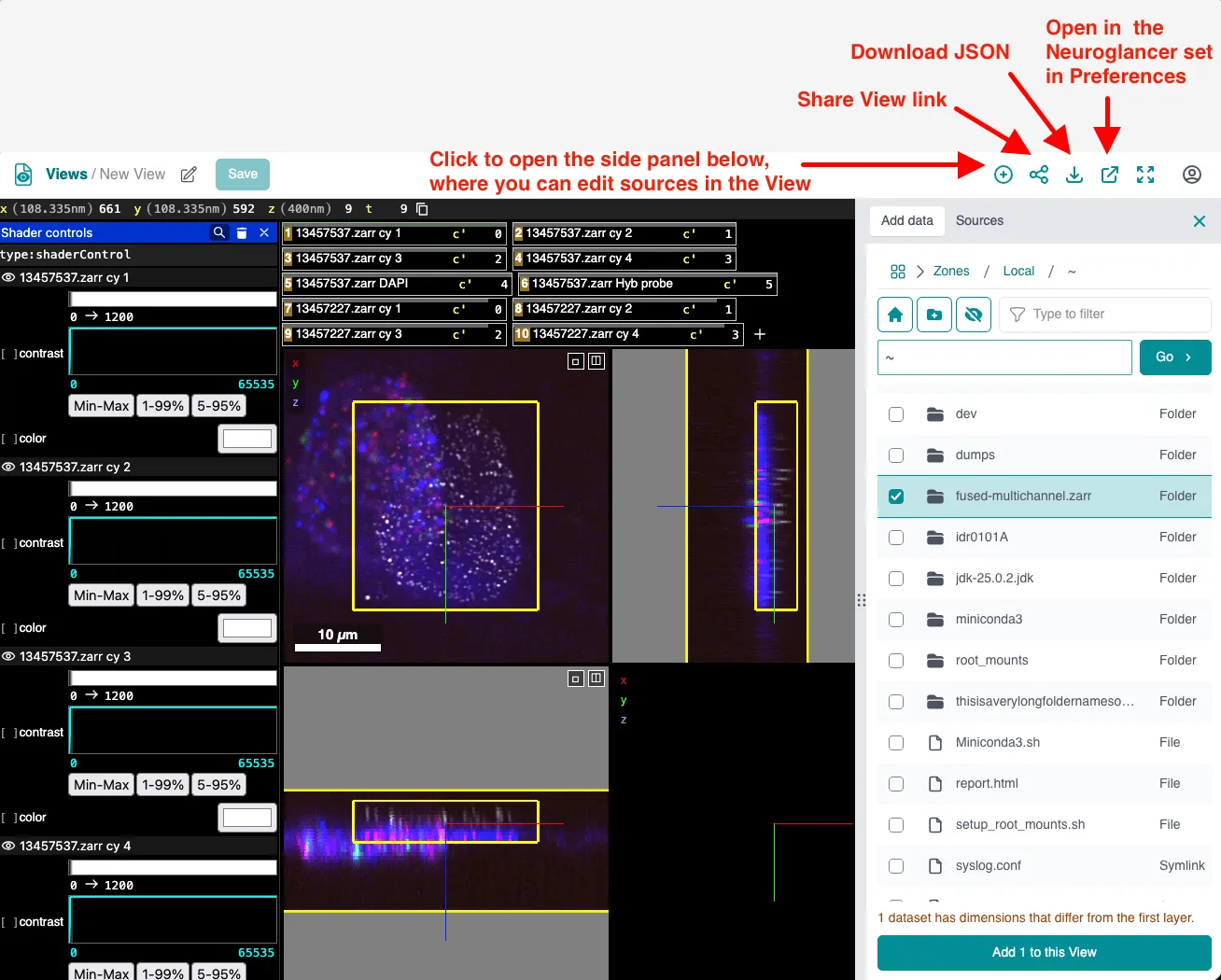Select layer tab 13457537.zarr Hyb probe
This screenshot has height=980, width=1221.
(648, 284)
